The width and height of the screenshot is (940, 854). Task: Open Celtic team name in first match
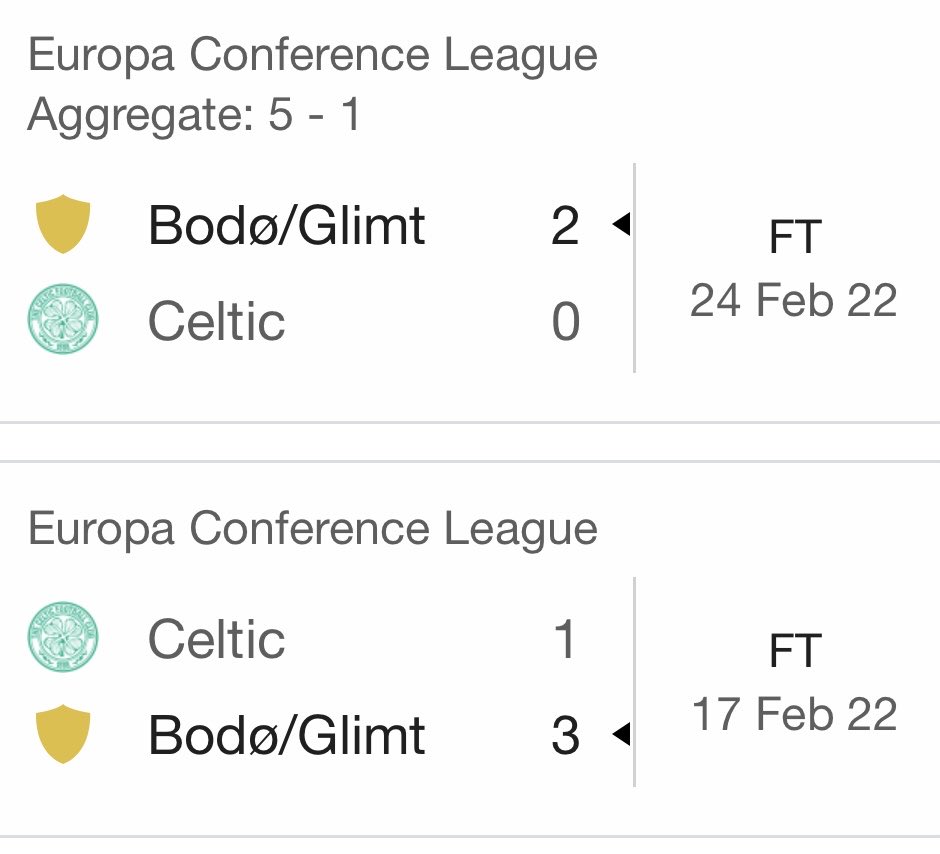click(216, 321)
